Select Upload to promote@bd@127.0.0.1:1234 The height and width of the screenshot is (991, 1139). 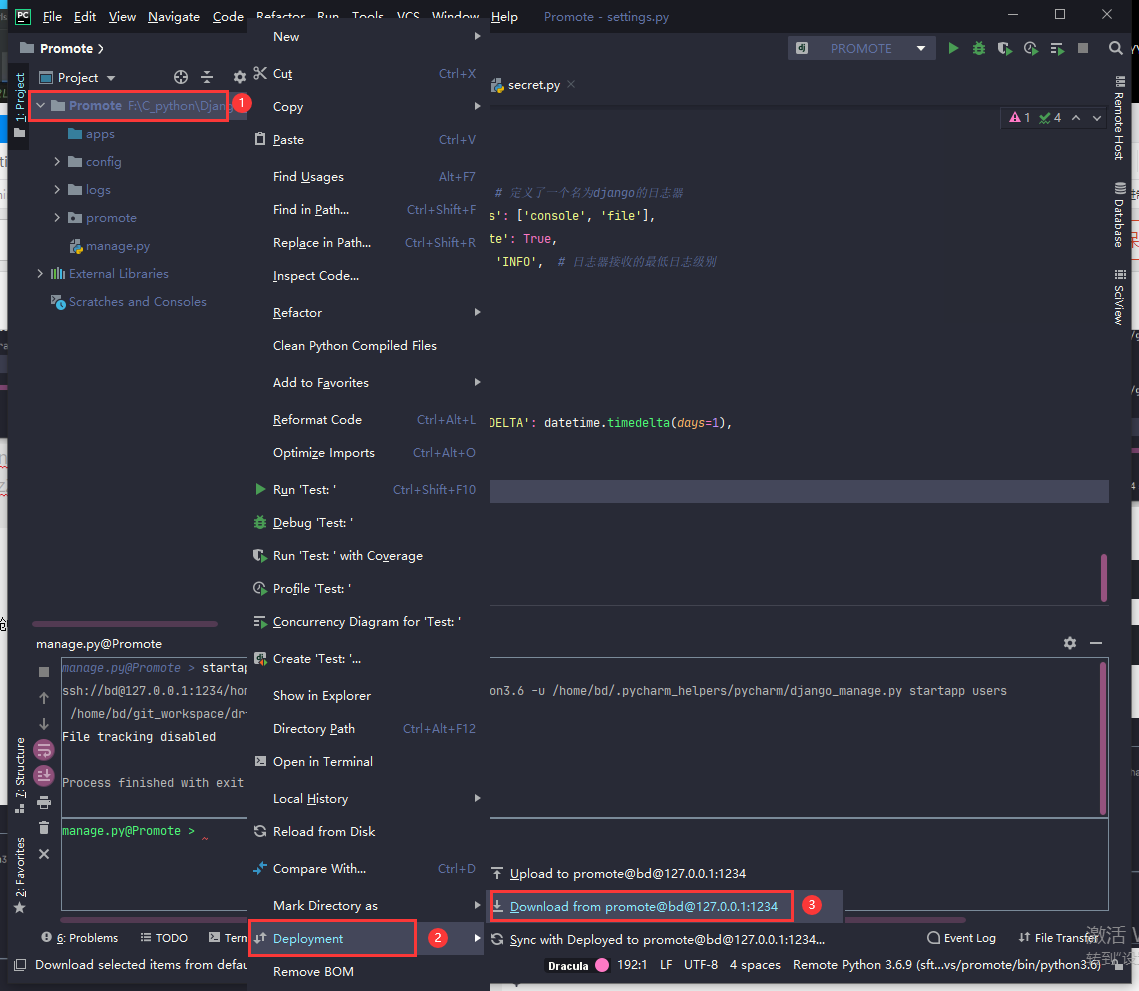[628, 873]
